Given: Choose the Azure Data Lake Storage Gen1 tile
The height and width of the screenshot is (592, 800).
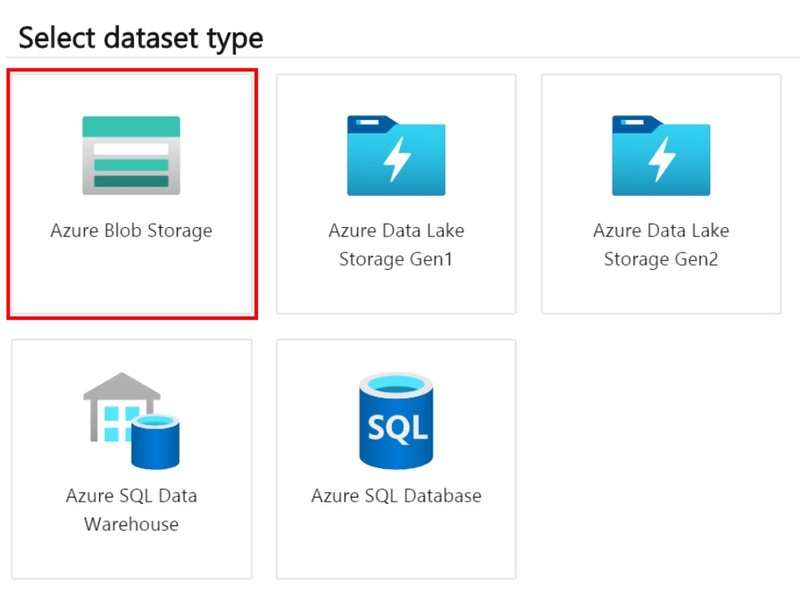Looking at the screenshot, I should click(x=396, y=190).
